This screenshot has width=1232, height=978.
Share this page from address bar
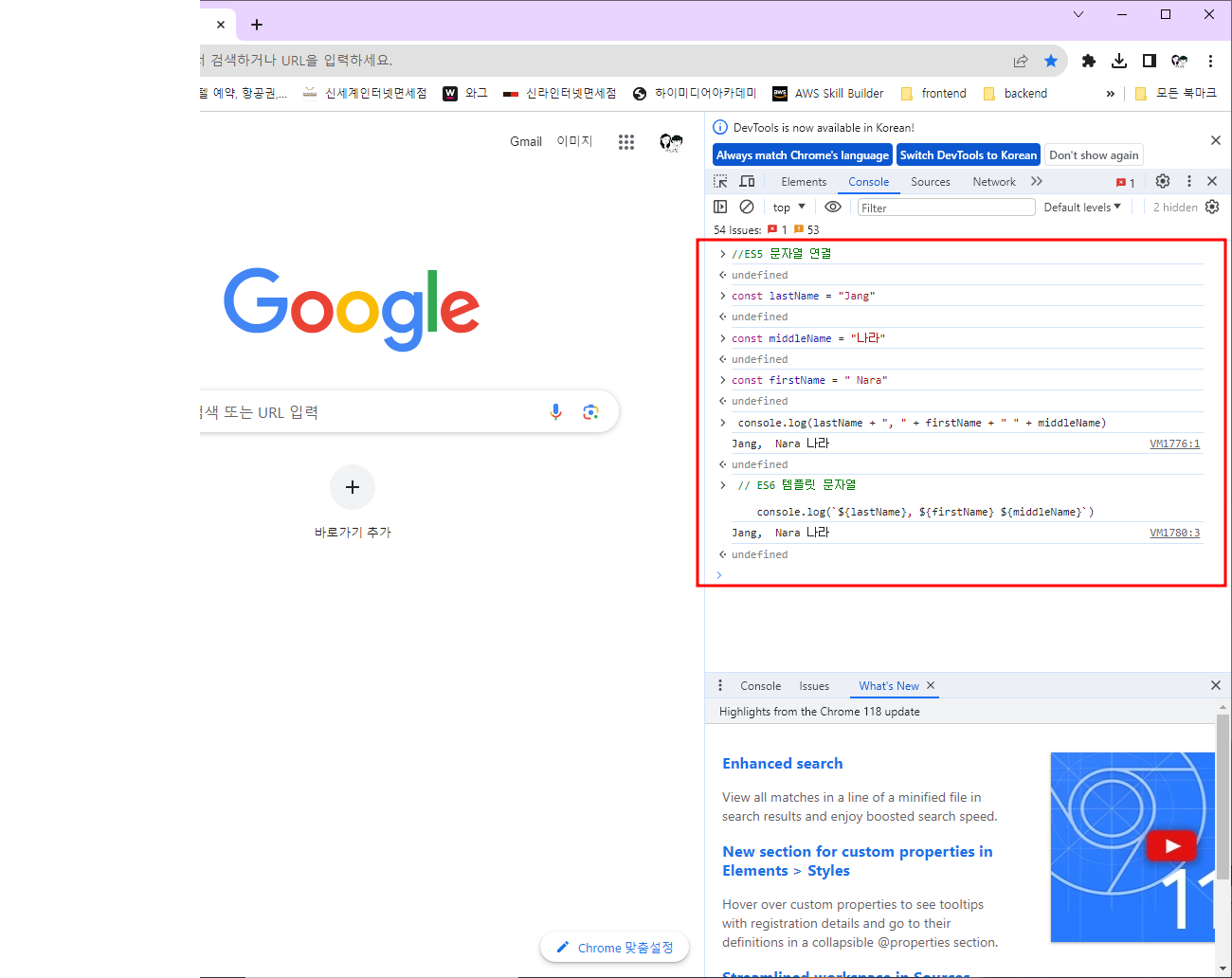1021,61
